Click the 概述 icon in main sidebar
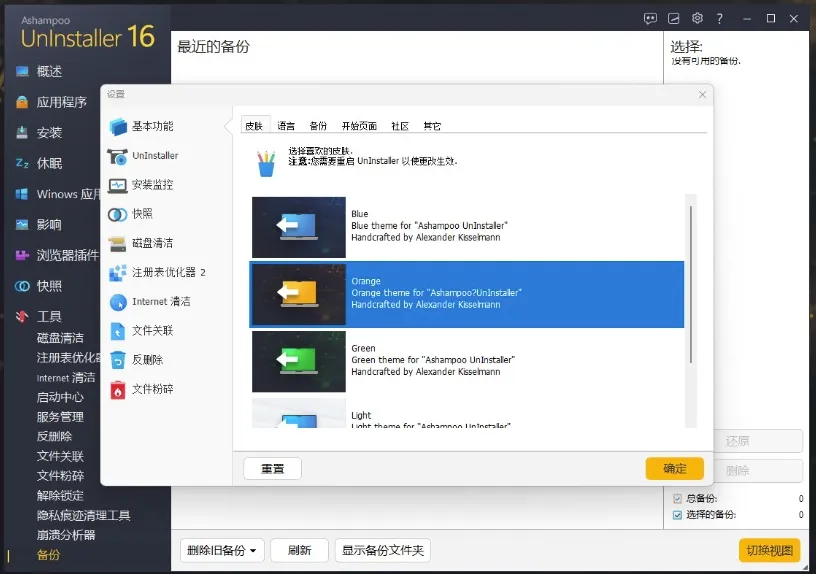The height and width of the screenshot is (574, 816). [22, 71]
